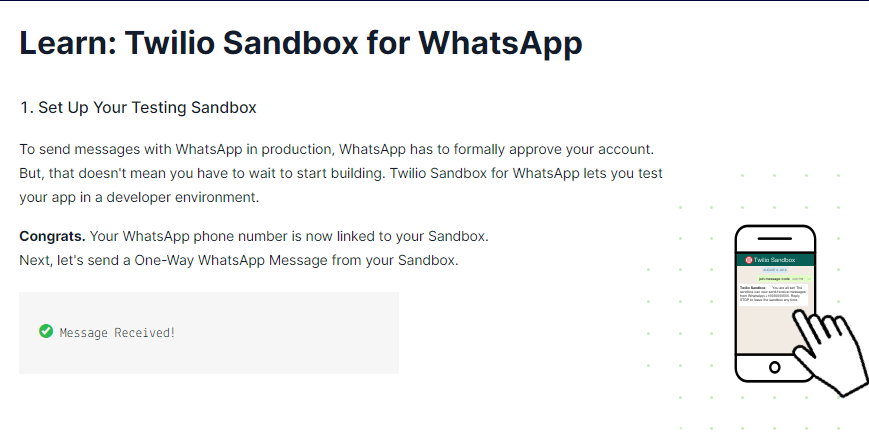Viewport: 869px width, 444px height.
Task: Click the phone's speaker slot at top
Action: pyautogui.click(x=774, y=239)
